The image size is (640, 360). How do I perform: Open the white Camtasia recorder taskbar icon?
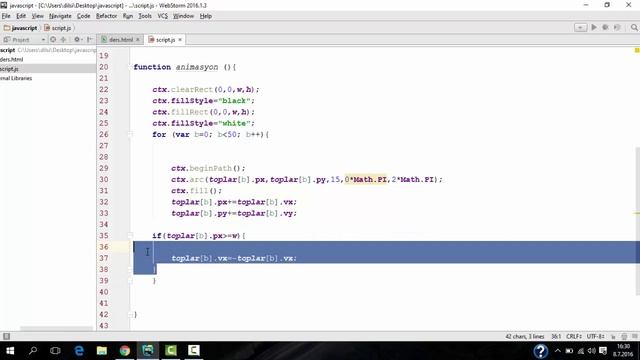(193, 351)
